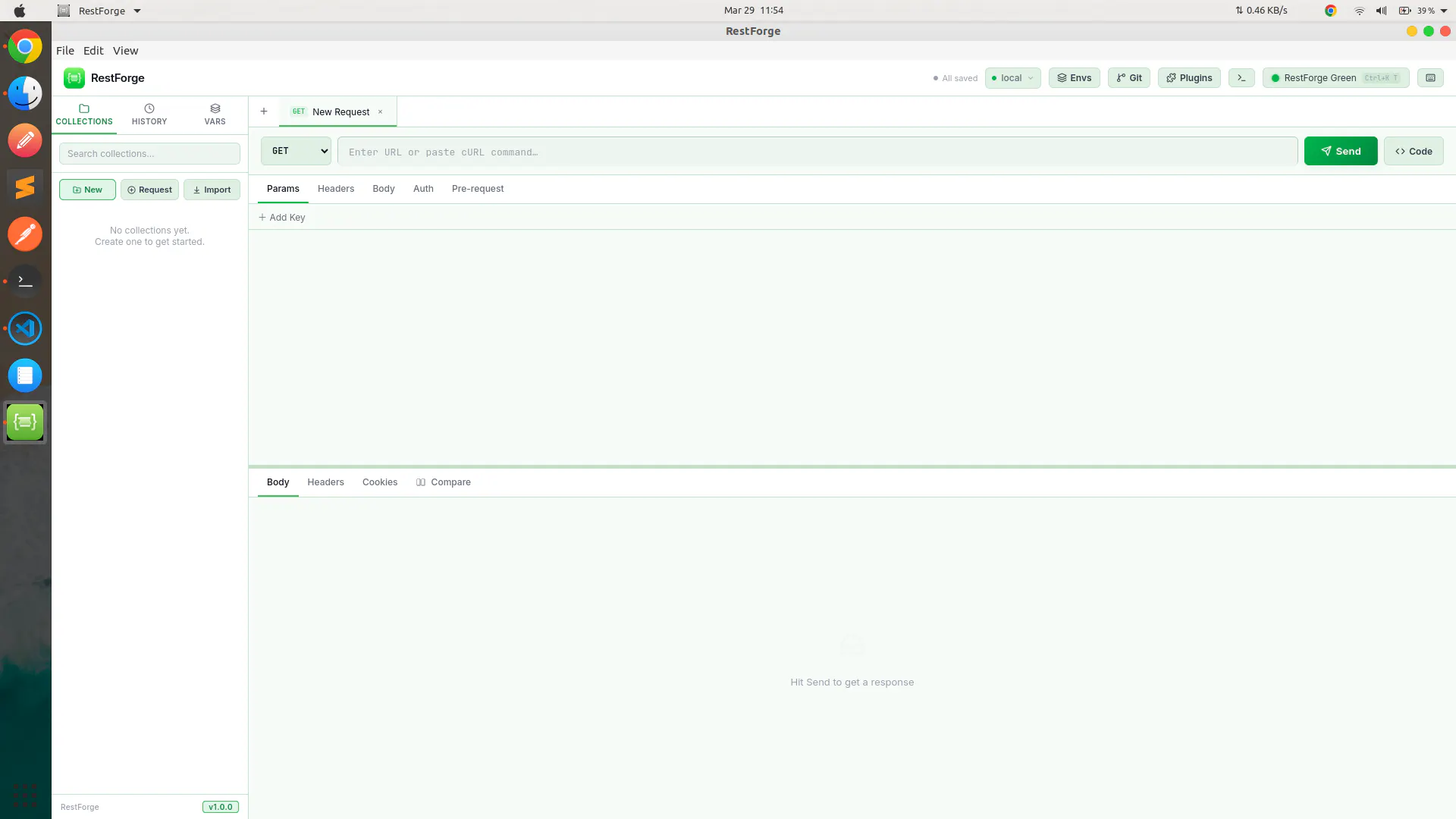The height and width of the screenshot is (819, 1456).
Task: Click Add Key in Params
Action: (282, 218)
